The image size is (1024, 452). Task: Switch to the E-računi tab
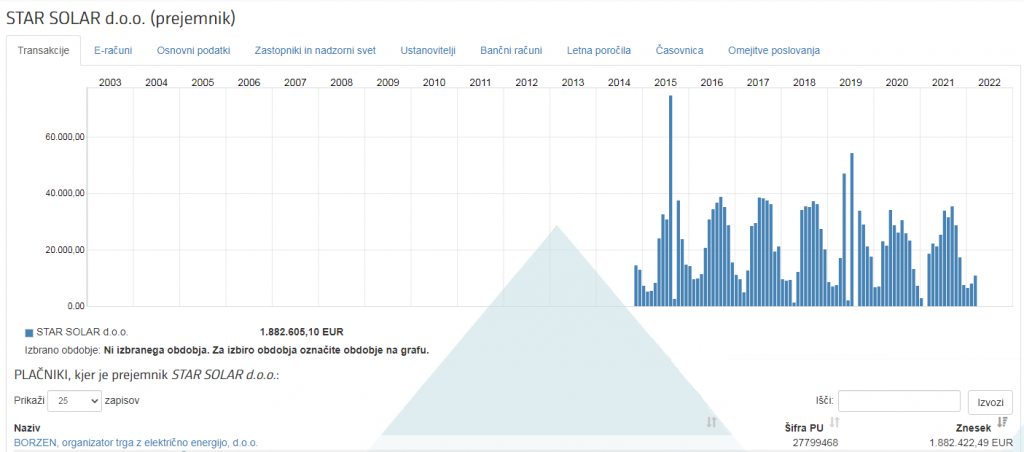coord(113,50)
